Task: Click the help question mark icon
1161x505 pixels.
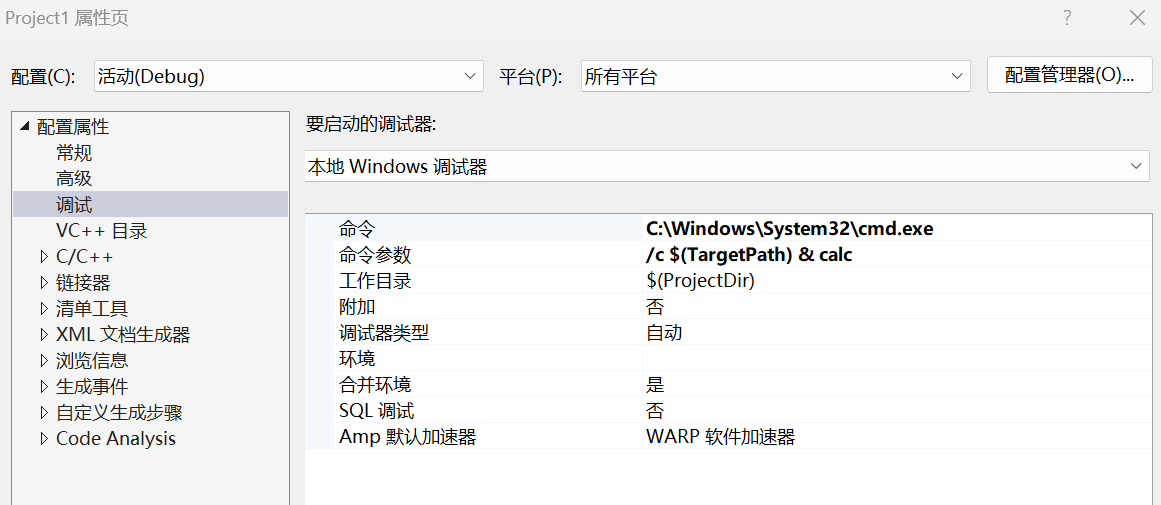Action: point(1067,18)
